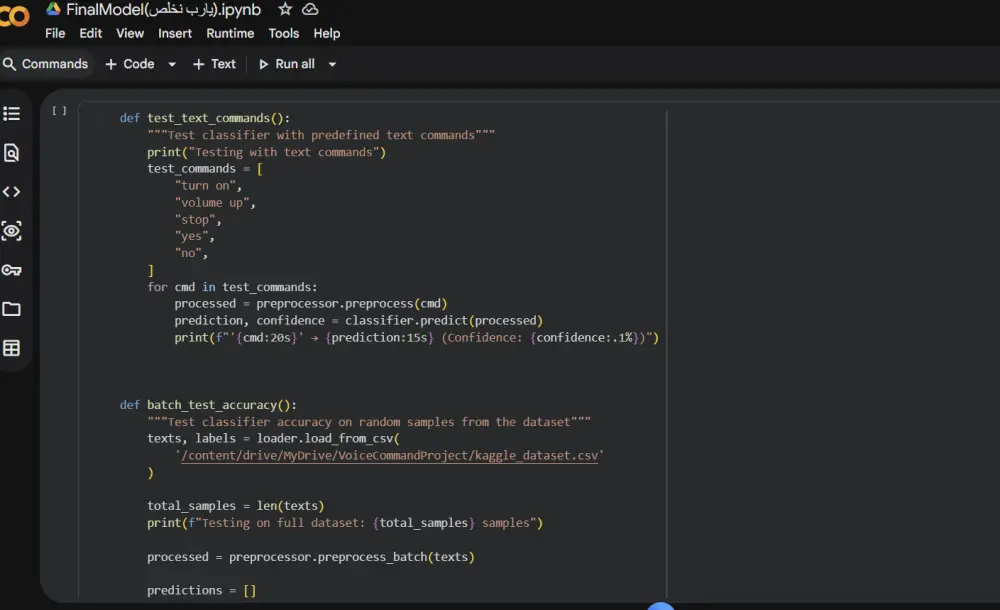This screenshot has height=610, width=1000.
Task: Open the table of contents sidebar
Action: 12,113
